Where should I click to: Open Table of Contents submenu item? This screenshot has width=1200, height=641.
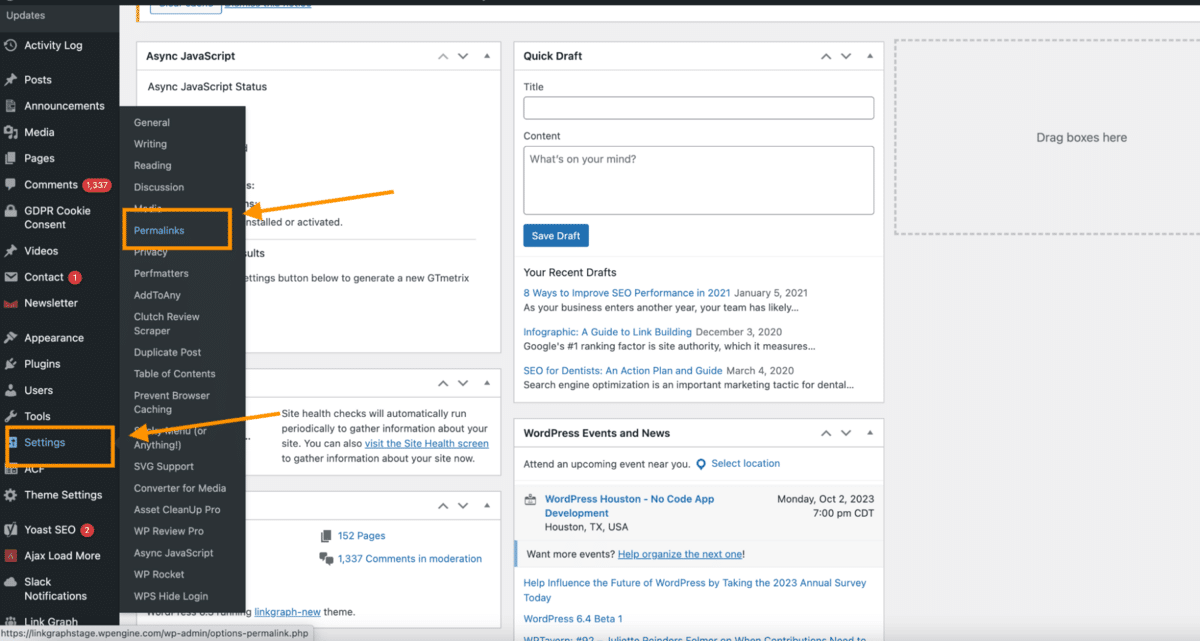pos(175,374)
